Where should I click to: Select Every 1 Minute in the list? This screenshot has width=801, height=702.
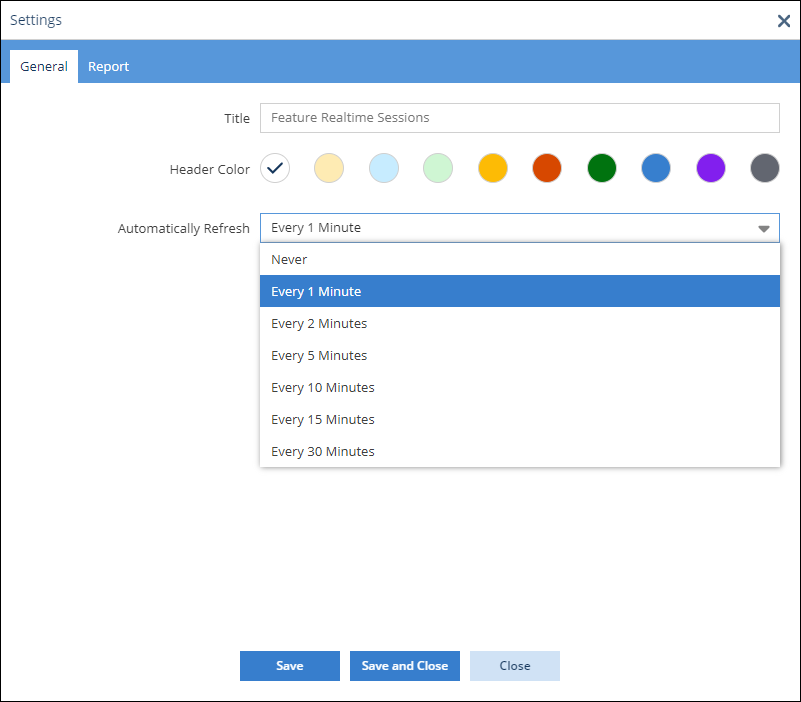(x=520, y=291)
